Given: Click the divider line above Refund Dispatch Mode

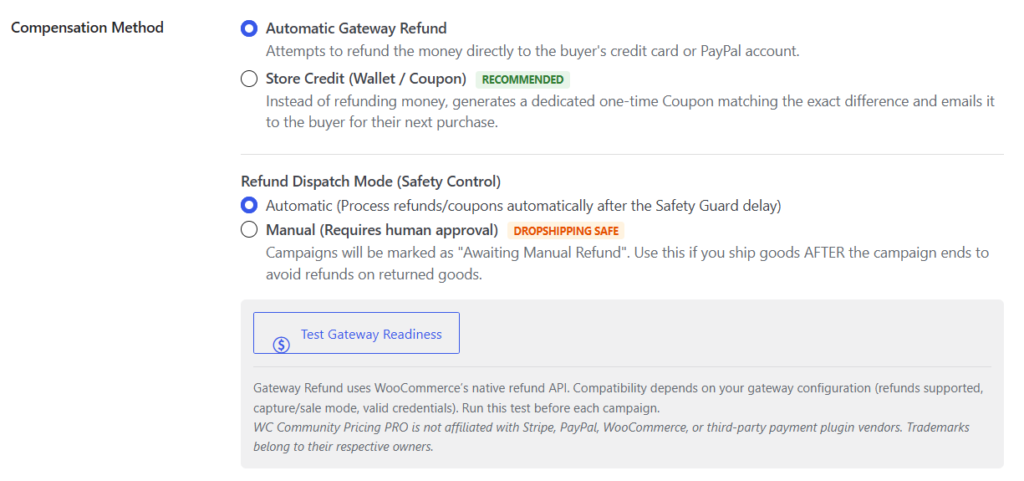Looking at the screenshot, I should [x=622, y=155].
